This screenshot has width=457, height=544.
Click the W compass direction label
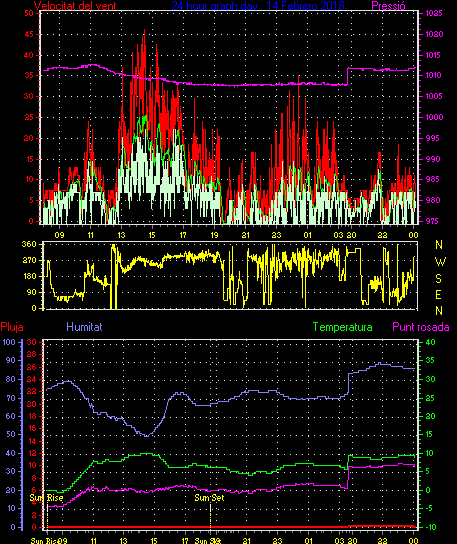[x=440, y=262]
